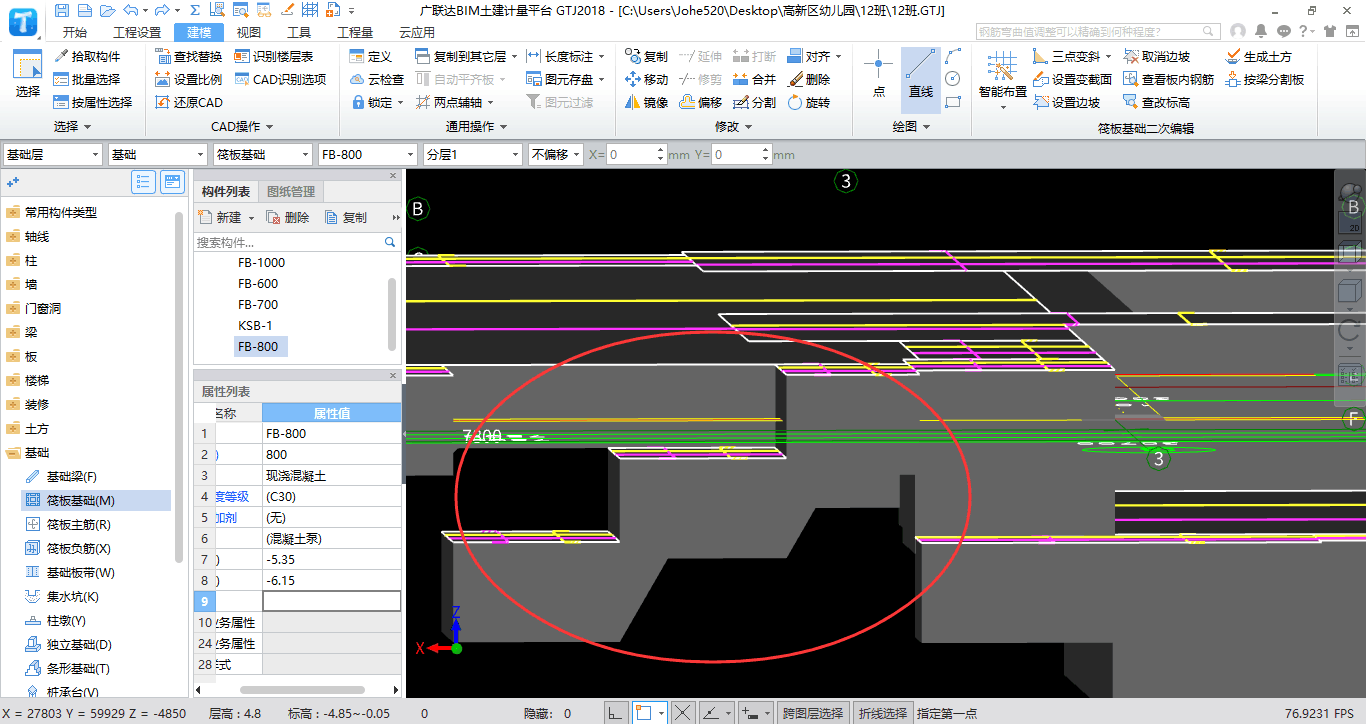Image resolution: width=1366 pixels, height=724 pixels.
Task: Select the 拾取构件 eyedropper tool
Action: [87, 56]
